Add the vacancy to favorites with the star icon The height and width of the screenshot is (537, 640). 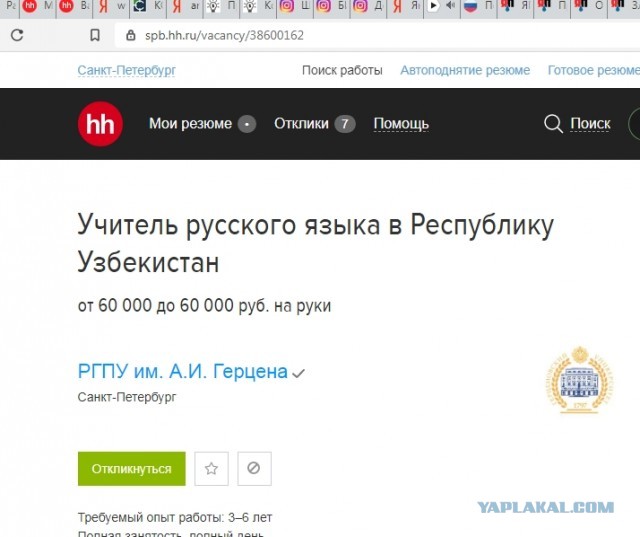click(x=211, y=469)
